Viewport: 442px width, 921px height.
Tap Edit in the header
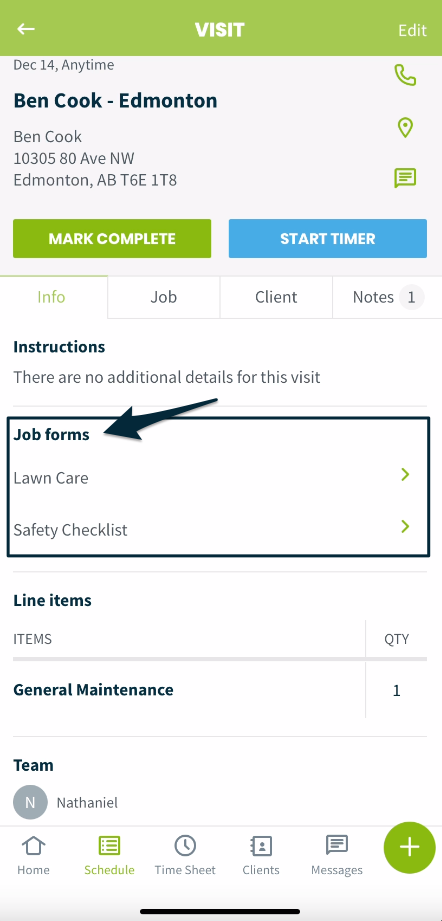point(412,31)
